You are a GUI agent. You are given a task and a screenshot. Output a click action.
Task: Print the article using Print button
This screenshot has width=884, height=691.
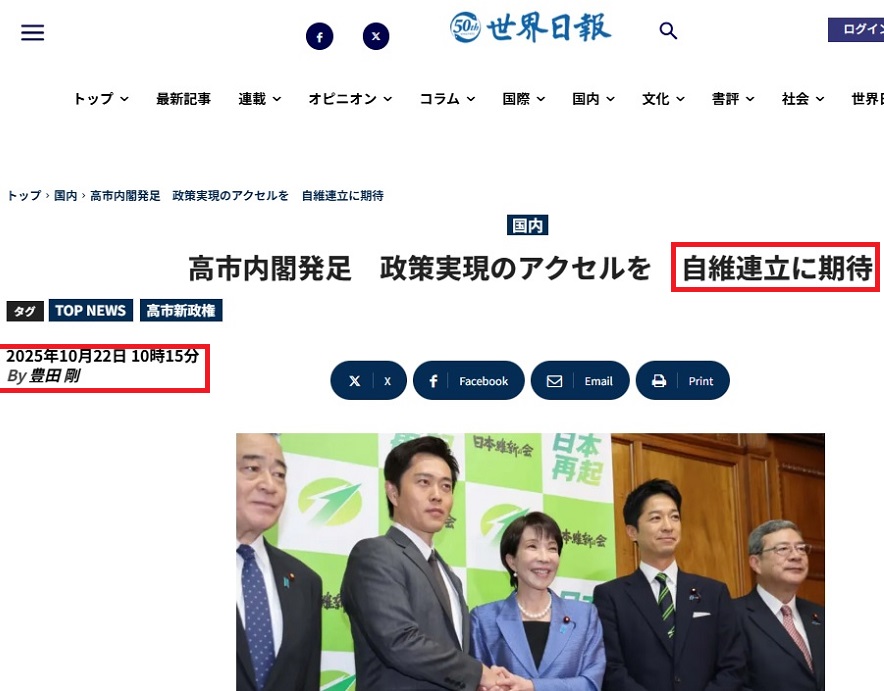tap(682, 381)
